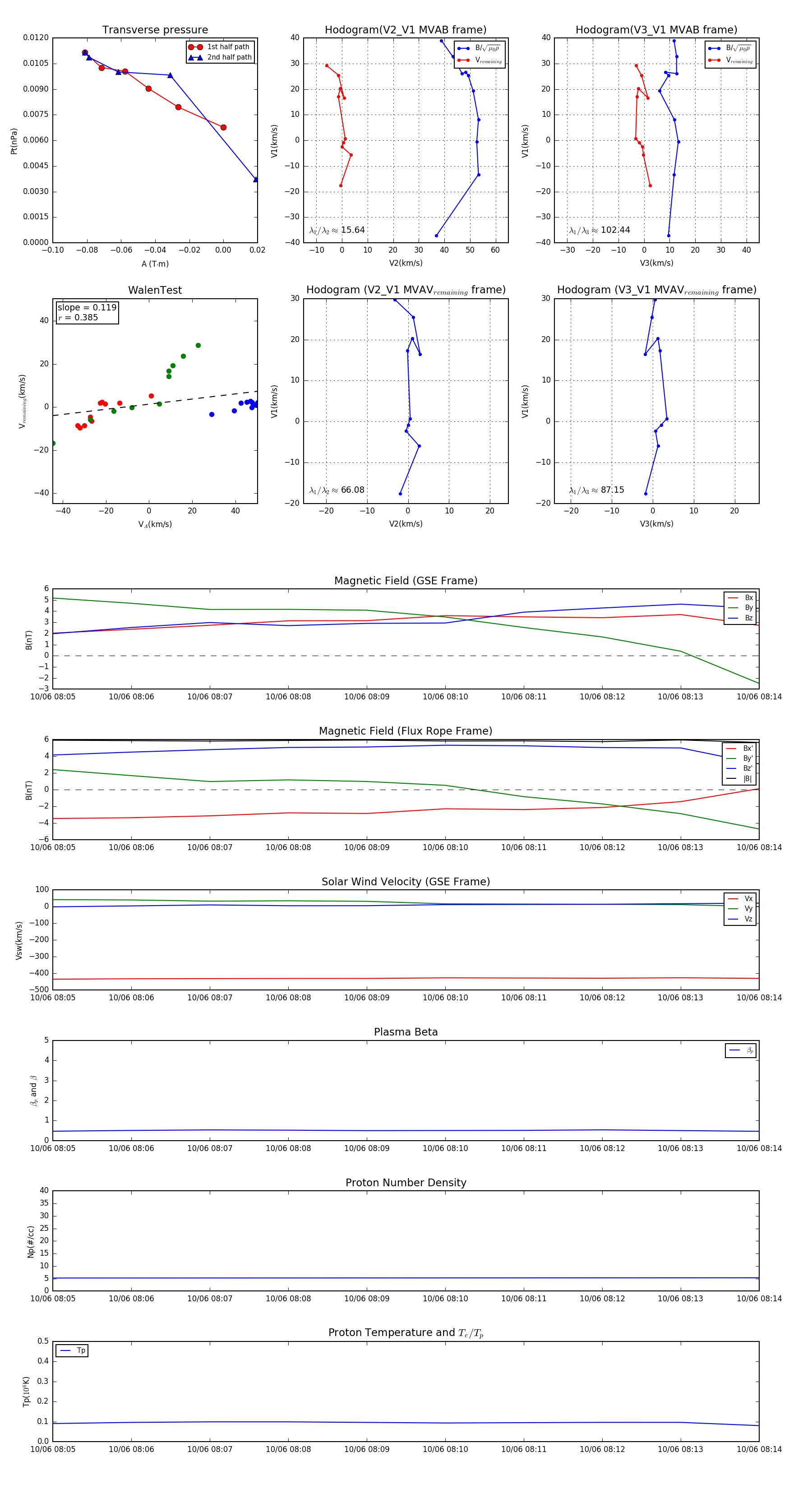This screenshot has height=1489, width=812.
Task: Click the "A (T·m)" x-axis label
Action: [x=155, y=264]
